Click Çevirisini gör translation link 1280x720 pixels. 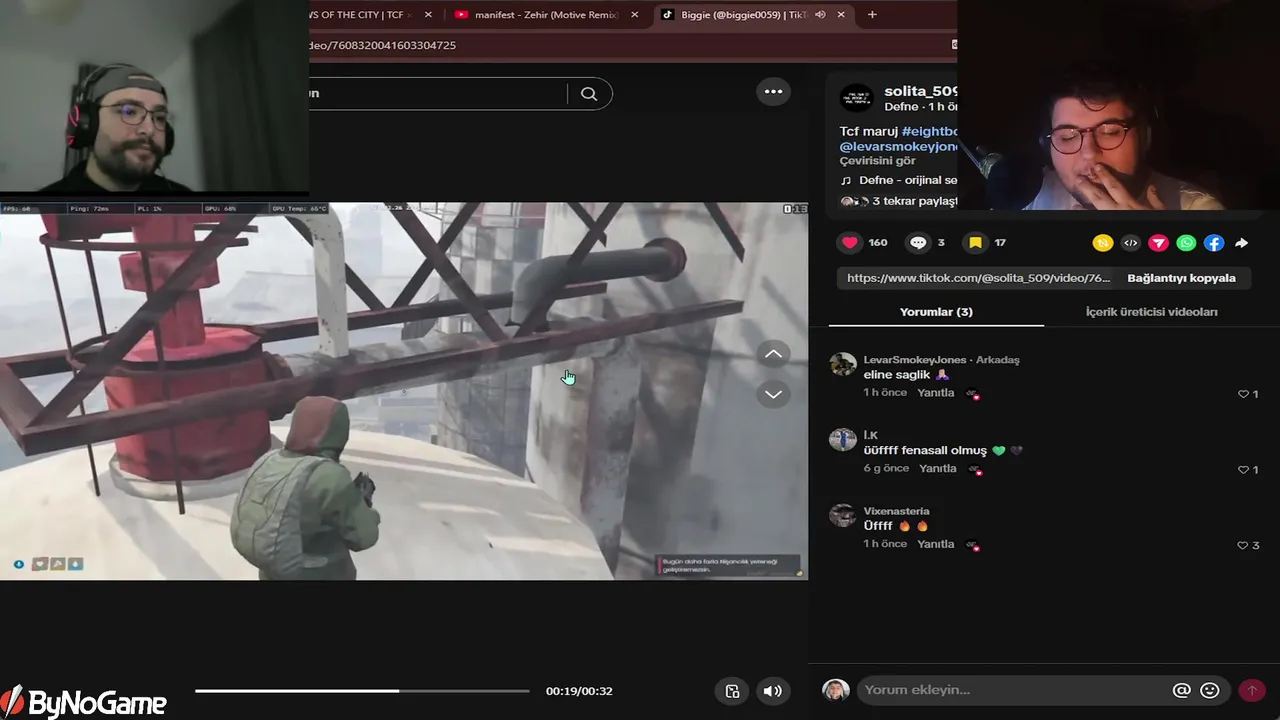[877, 161]
